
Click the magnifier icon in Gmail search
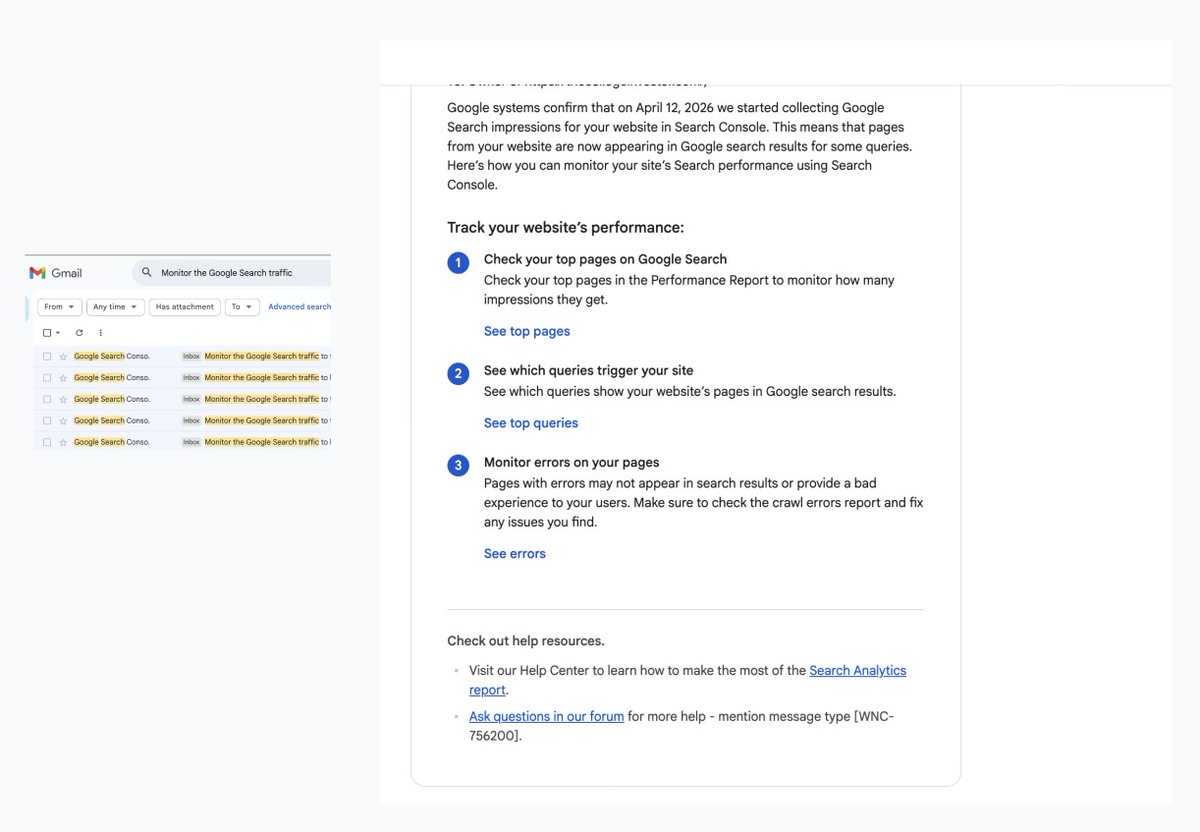coord(147,273)
